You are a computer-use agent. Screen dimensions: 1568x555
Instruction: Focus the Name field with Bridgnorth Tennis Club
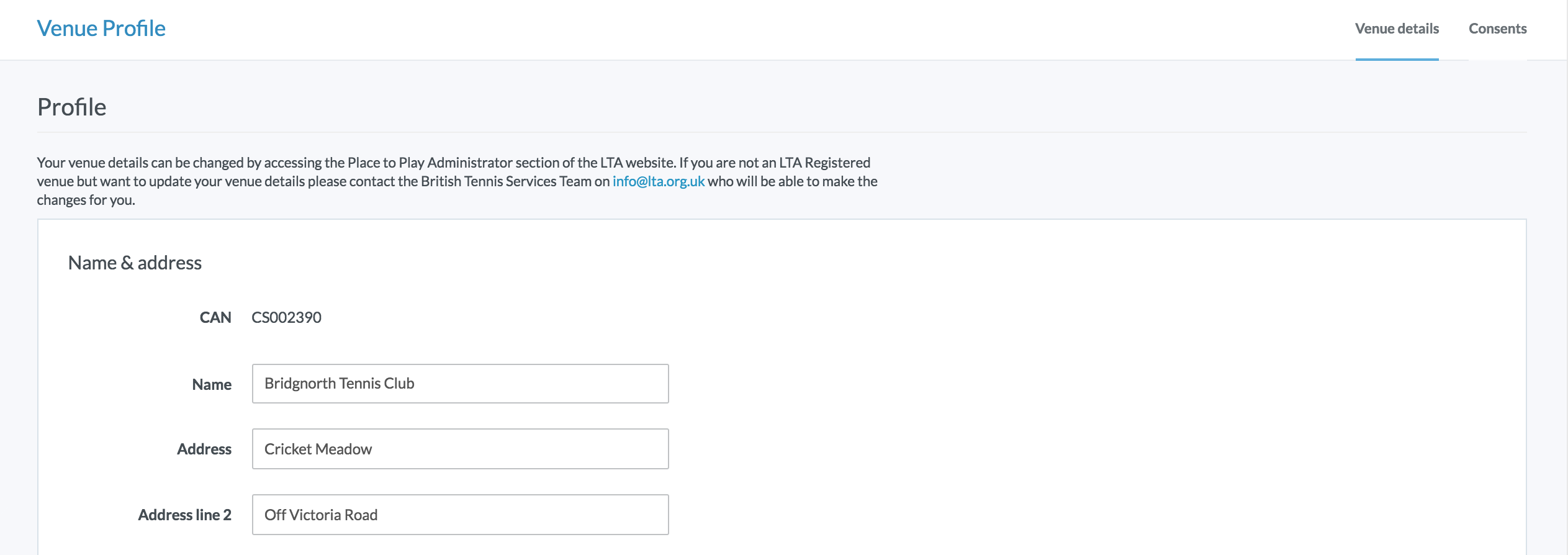460,384
